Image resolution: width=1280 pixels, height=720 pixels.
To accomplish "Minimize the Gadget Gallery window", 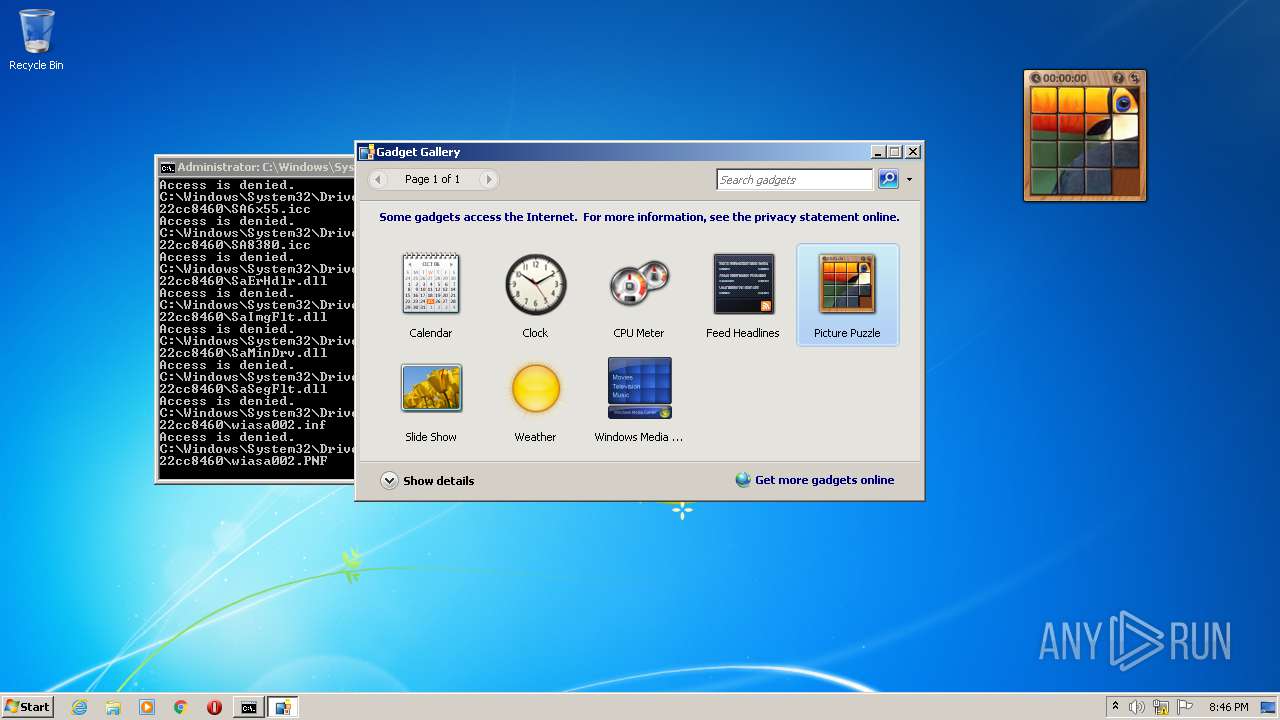I will [878, 152].
